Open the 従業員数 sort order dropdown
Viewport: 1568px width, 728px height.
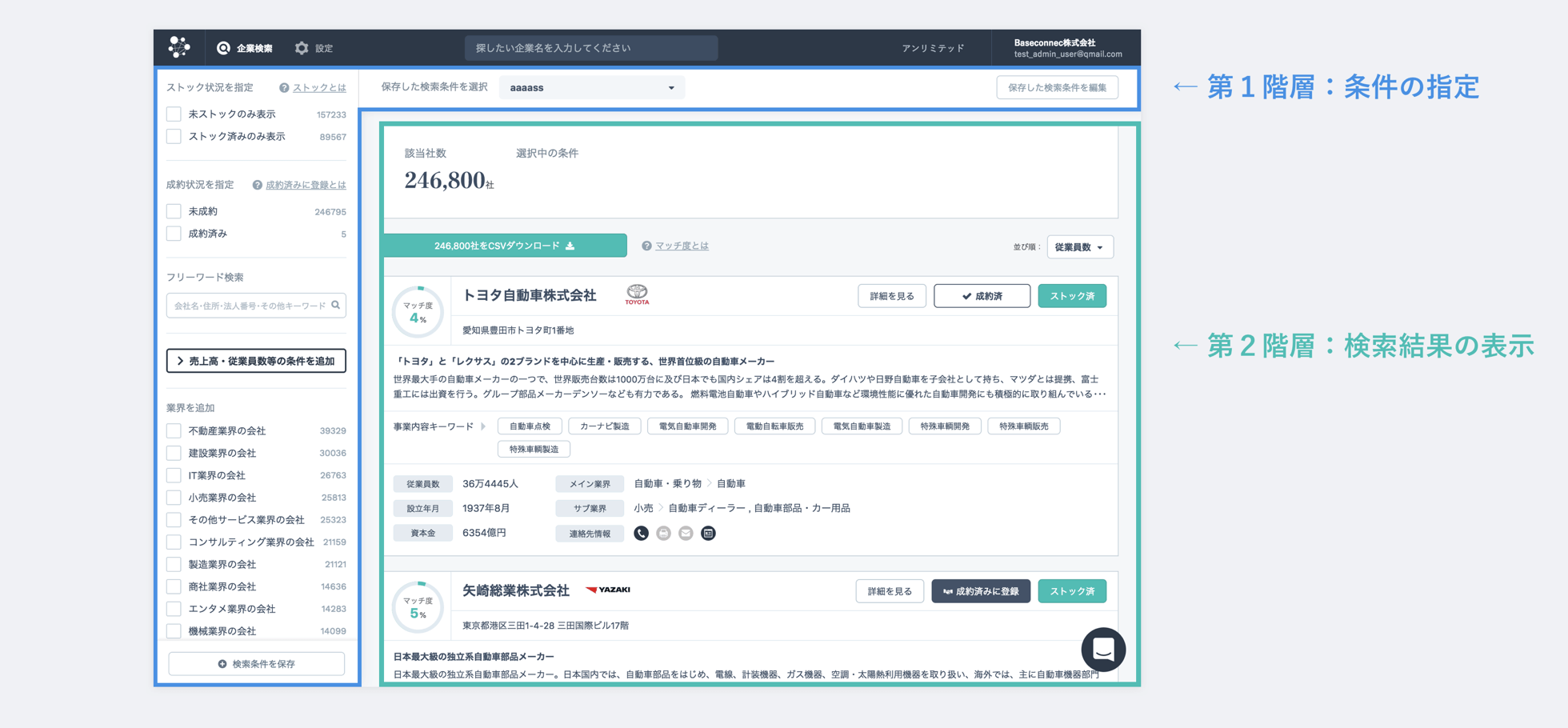coord(1080,247)
